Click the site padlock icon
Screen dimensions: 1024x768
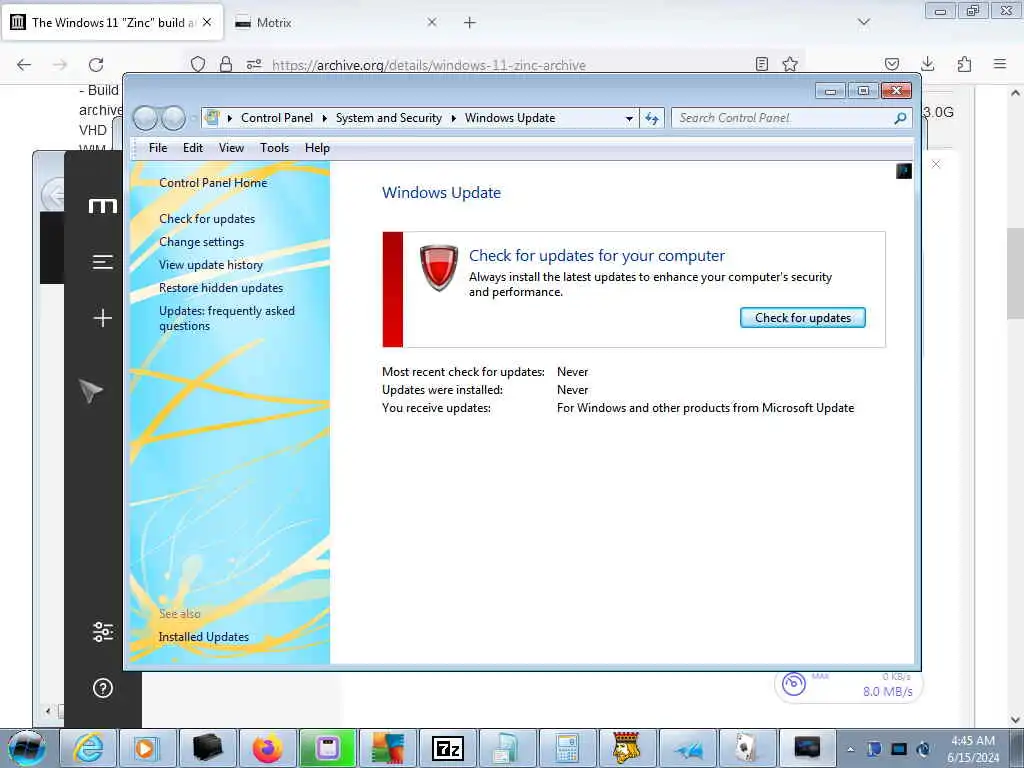click(x=226, y=64)
